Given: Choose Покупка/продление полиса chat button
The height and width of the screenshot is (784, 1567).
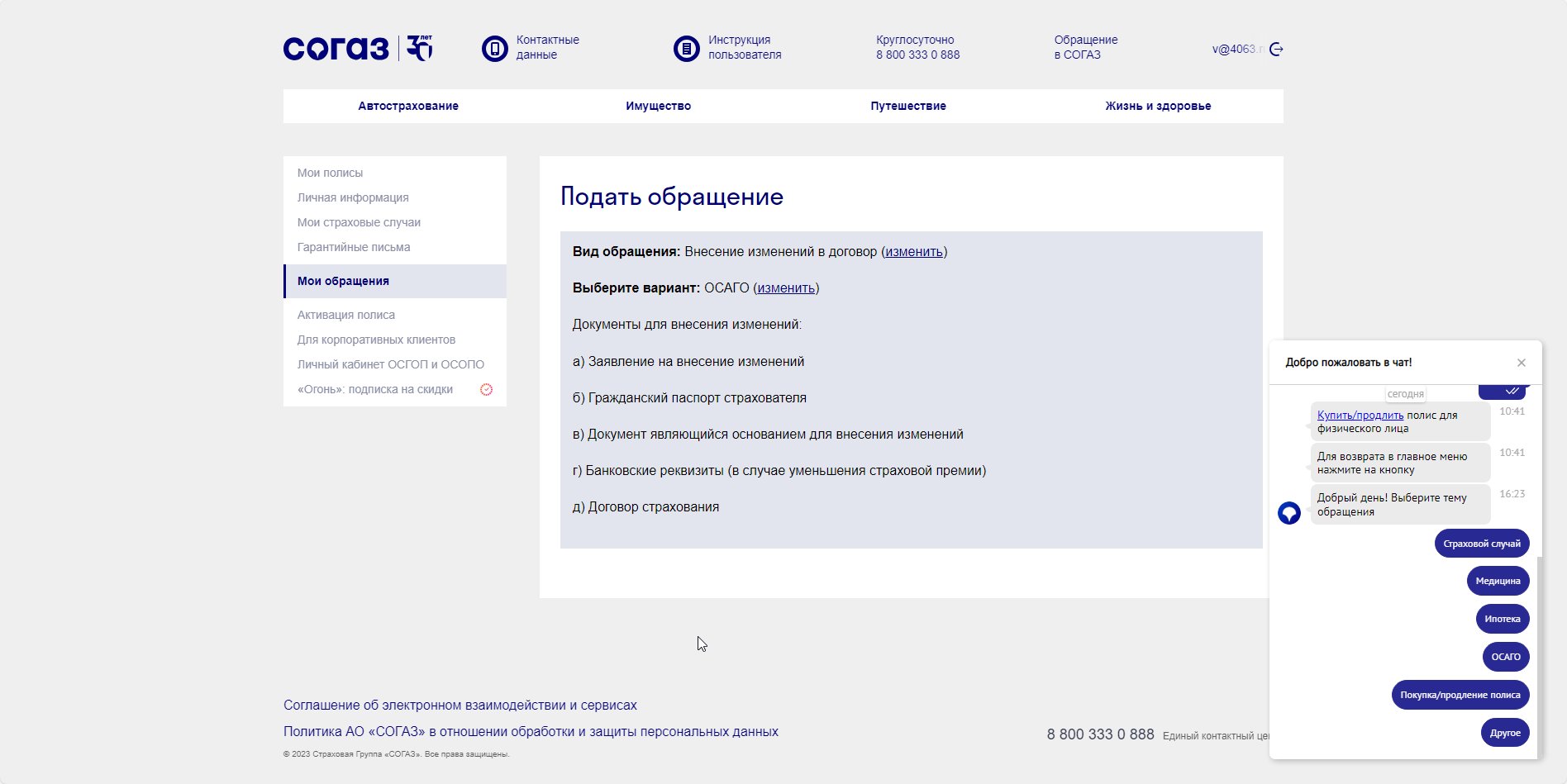Looking at the screenshot, I should [1460, 695].
